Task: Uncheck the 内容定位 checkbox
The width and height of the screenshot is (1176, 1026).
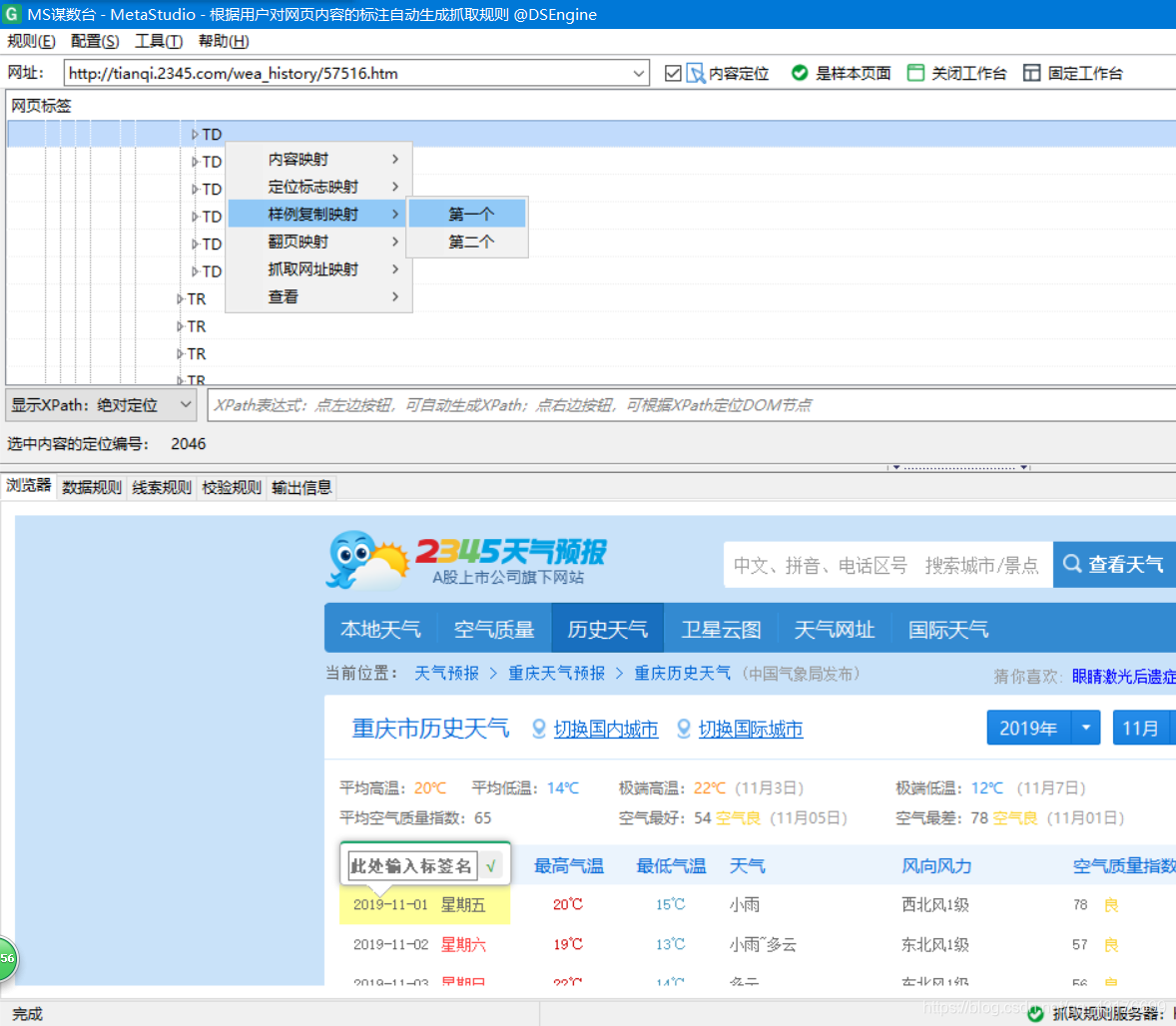Action: tap(675, 72)
